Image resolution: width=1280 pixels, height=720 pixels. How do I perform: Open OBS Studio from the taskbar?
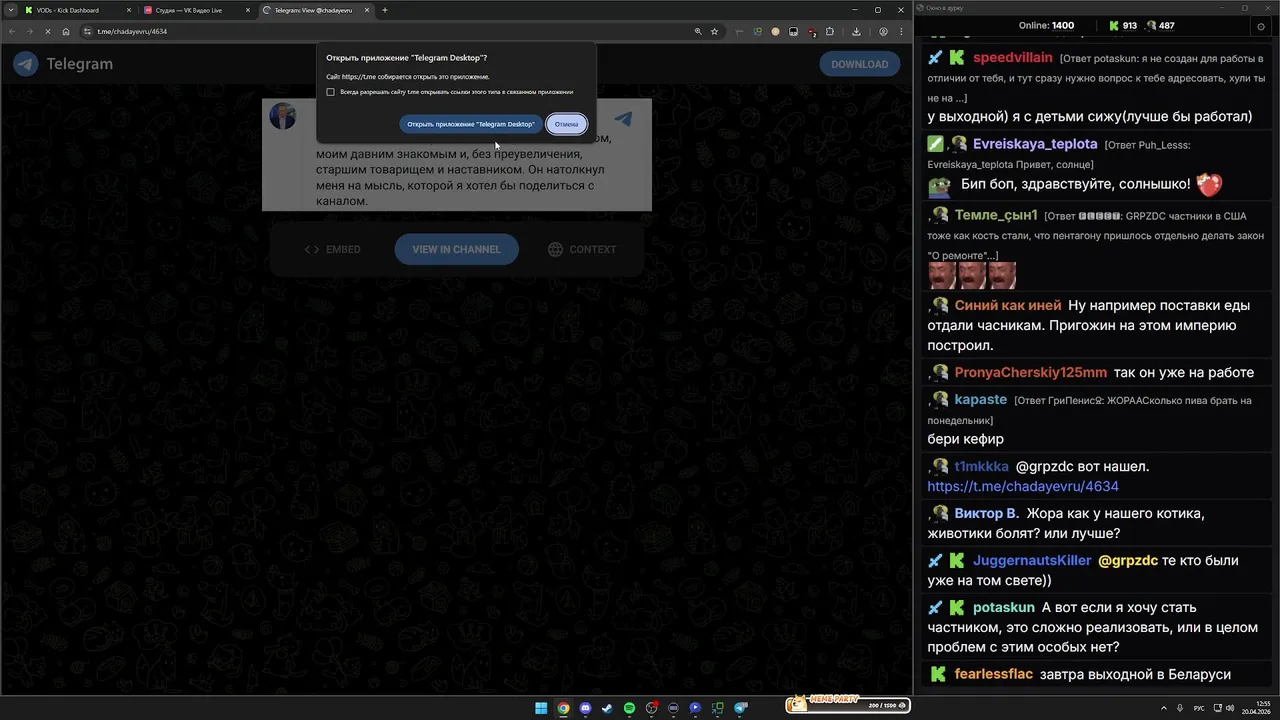652,708
